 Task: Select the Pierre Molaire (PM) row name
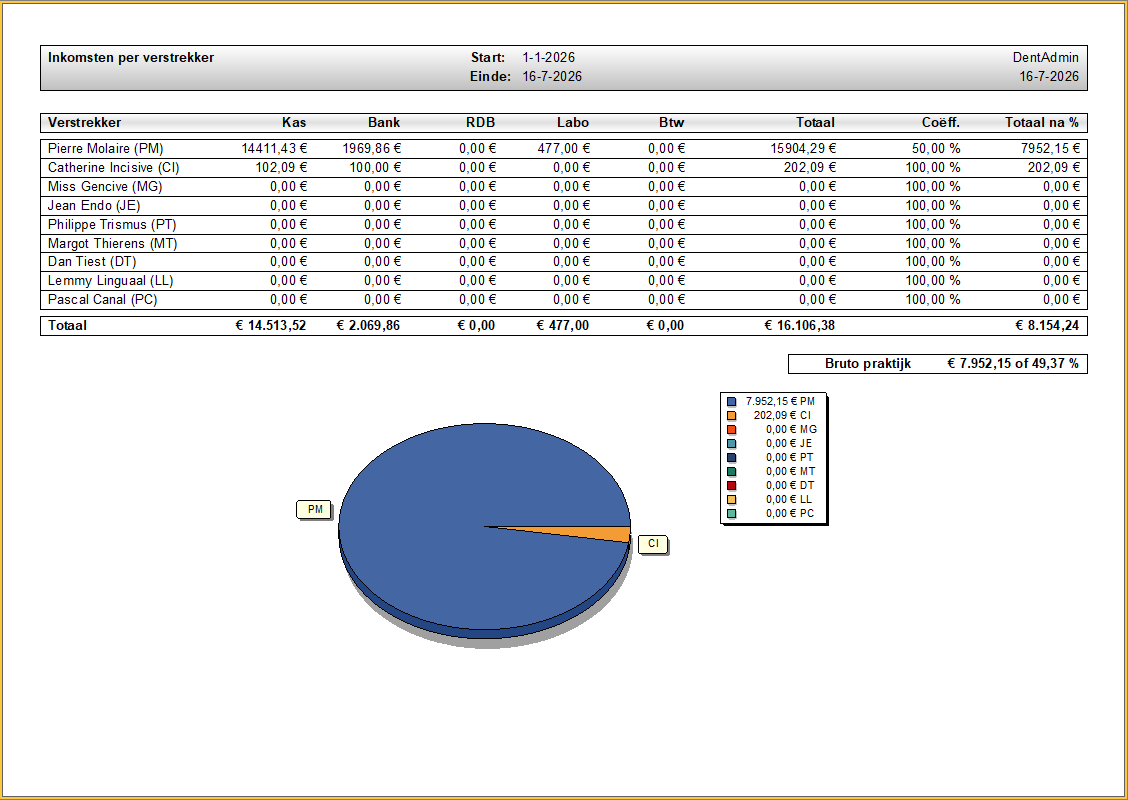(x=106, y=149)
